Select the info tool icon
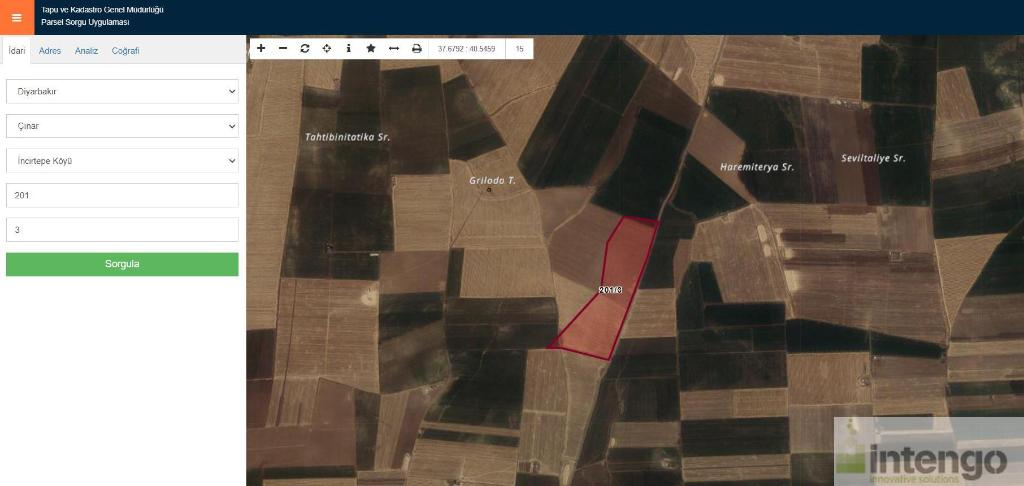The width and height of the screenshot is (1024, 486). [349, 48]
